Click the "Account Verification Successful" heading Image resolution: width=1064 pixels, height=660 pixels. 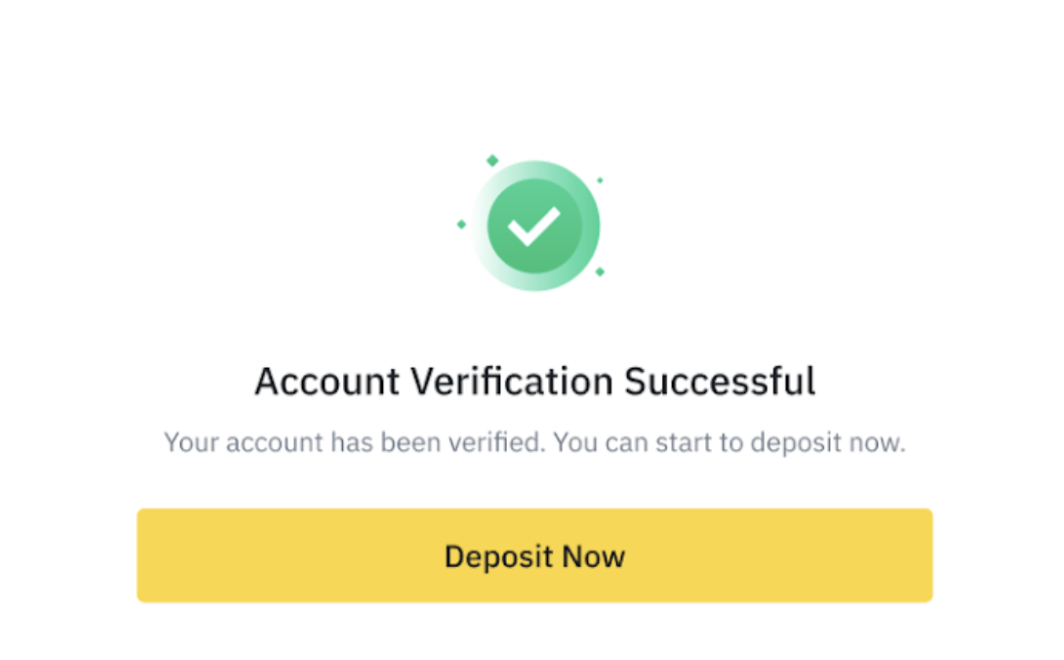pyautogui.click(x=534, y=382)
